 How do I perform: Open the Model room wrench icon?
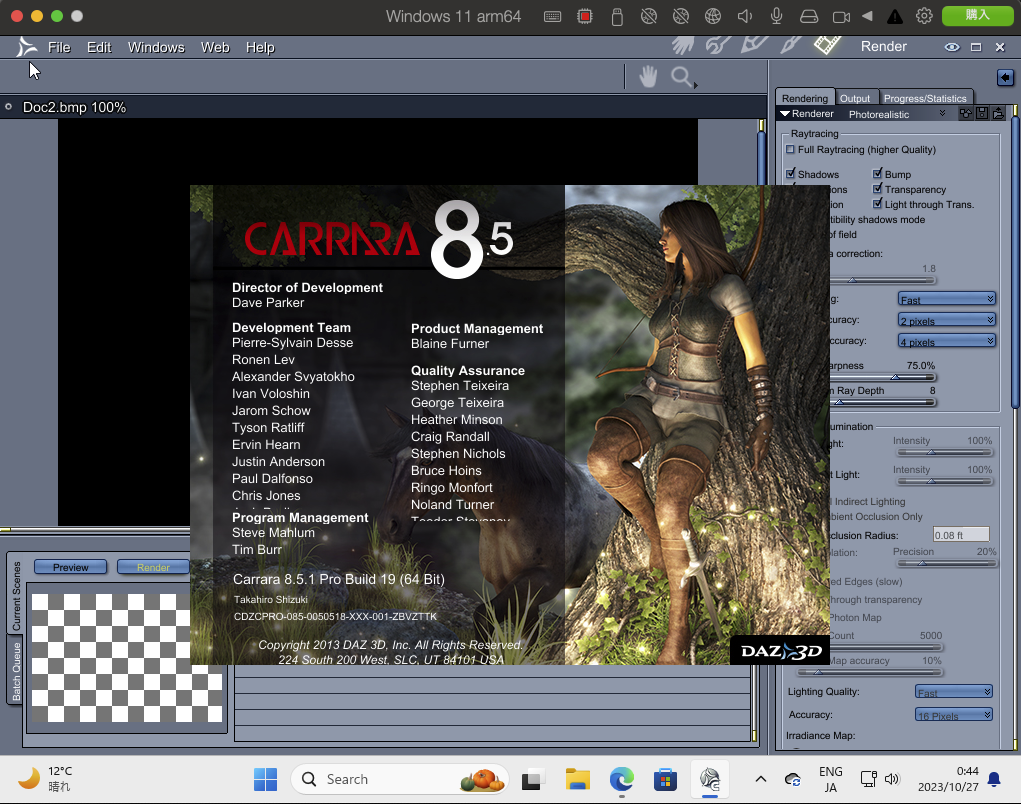click(x=719, y=45)
